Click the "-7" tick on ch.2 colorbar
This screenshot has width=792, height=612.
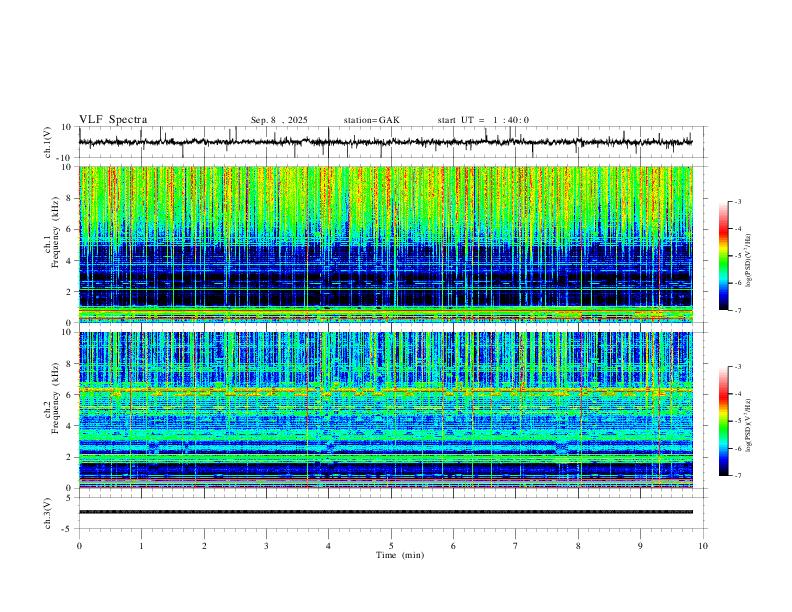click(x=737, y=476)
